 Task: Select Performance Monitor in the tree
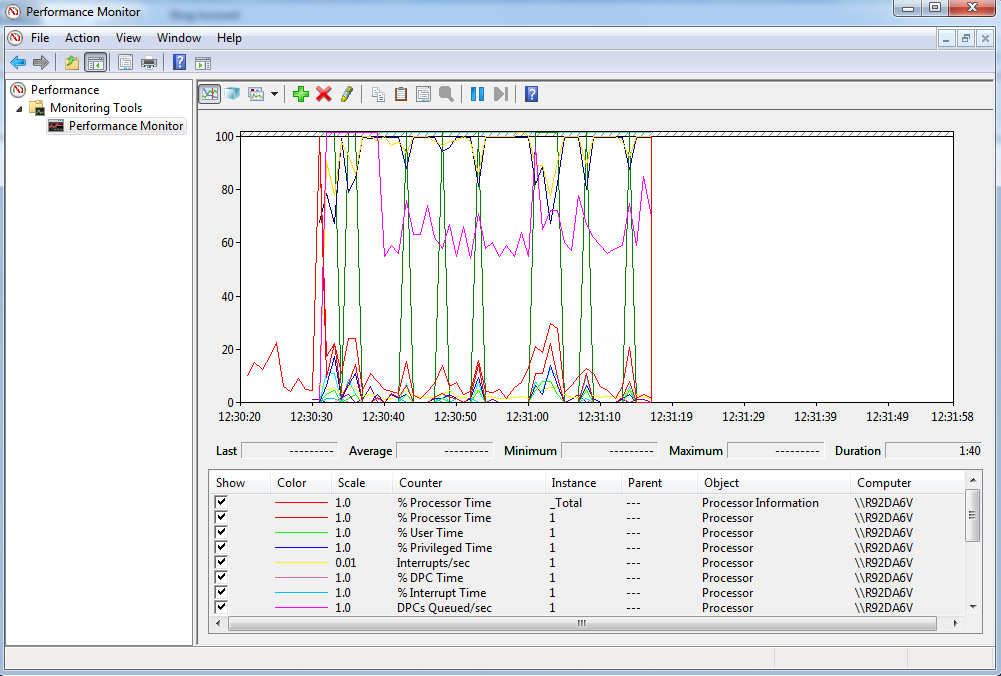click(125, 126)
